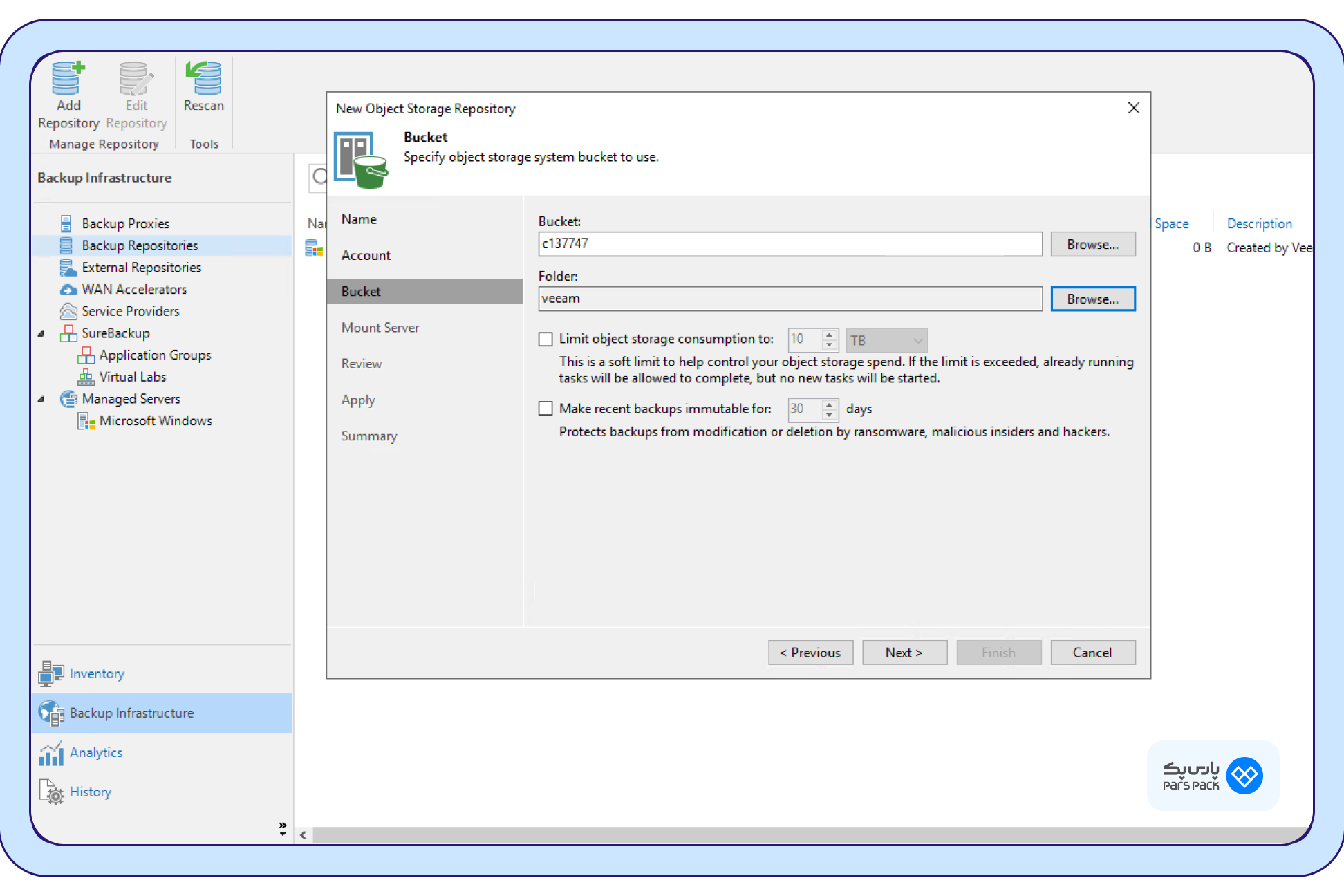The height and width of the screenshot is (896, 1344).
Task: Go to the Mount Server wizard step
Action: point(380,328)
